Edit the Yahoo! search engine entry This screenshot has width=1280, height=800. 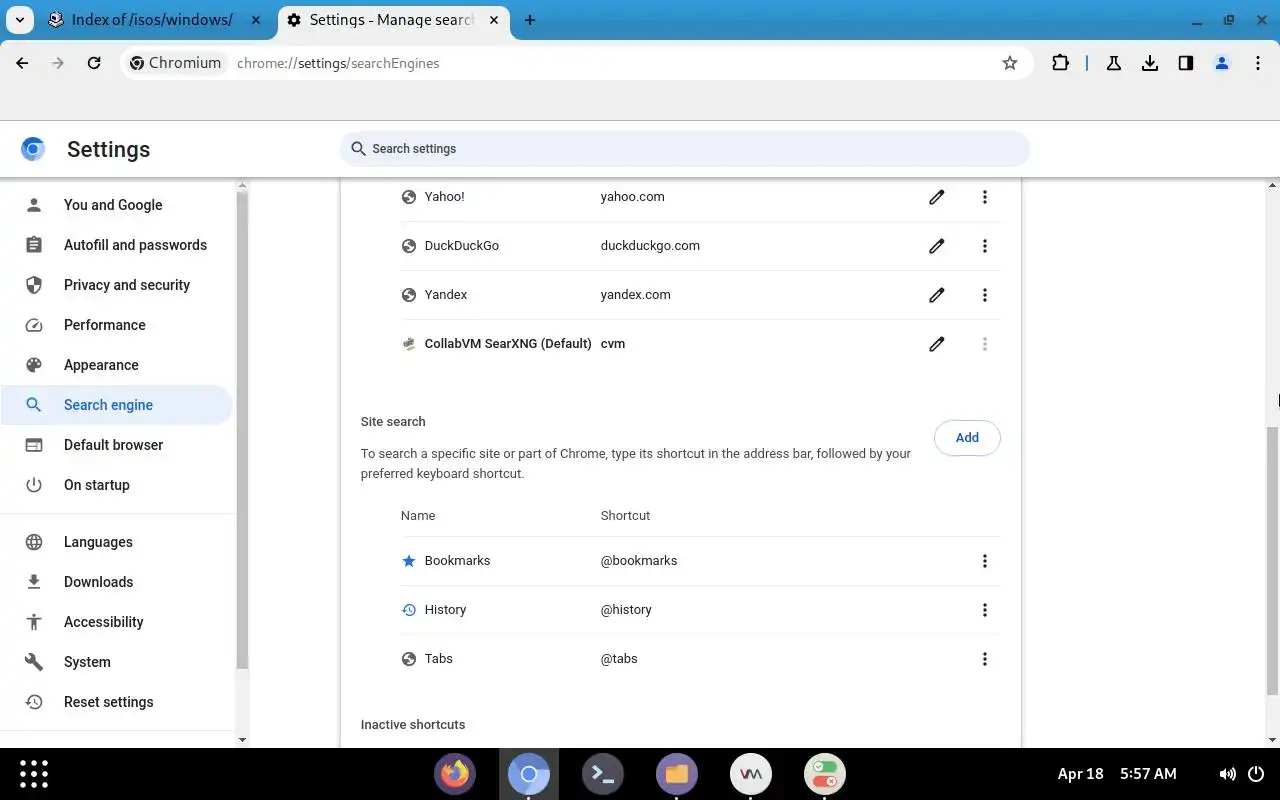937,197
